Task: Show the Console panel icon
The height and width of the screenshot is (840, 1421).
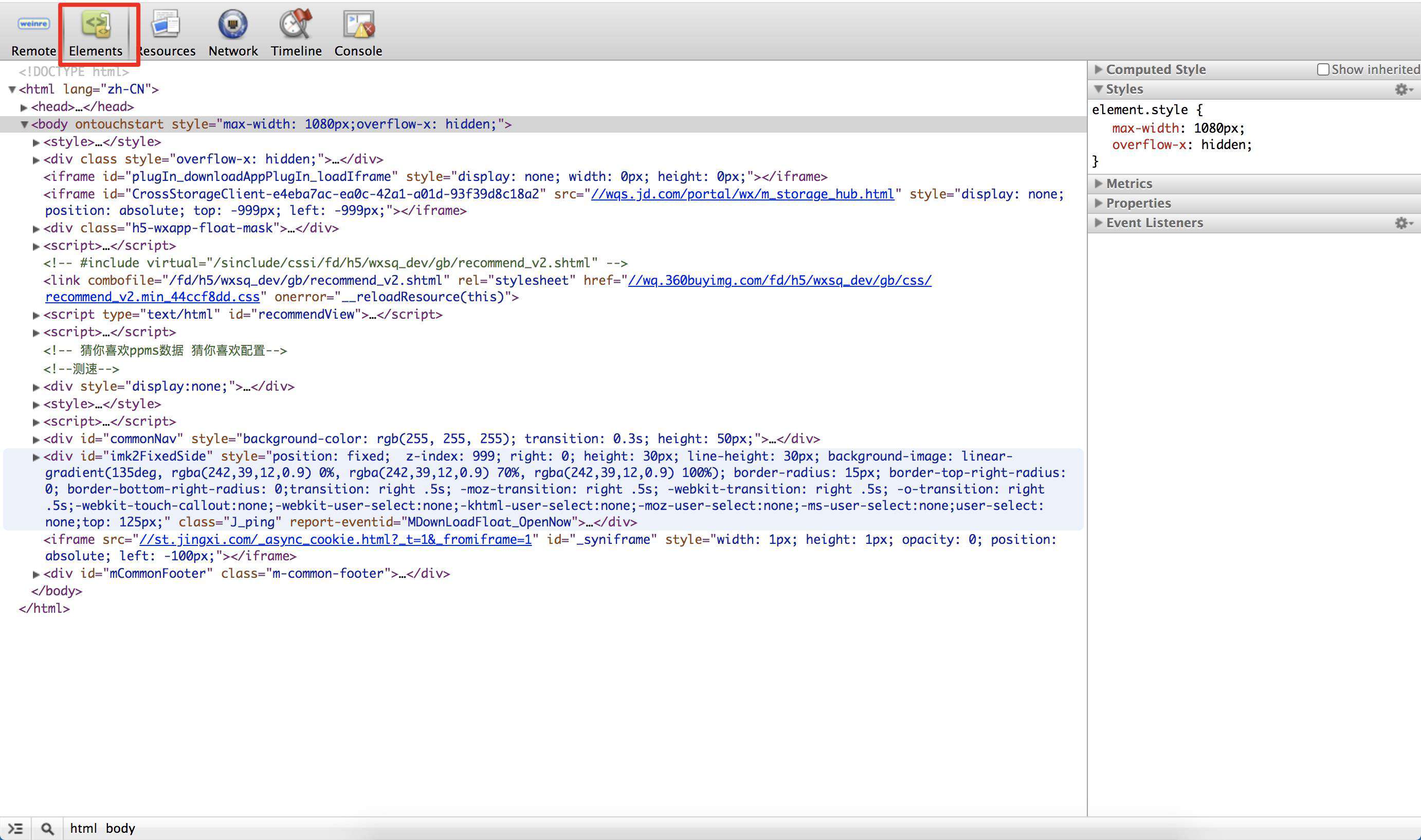Action: (x=358, y=24)
